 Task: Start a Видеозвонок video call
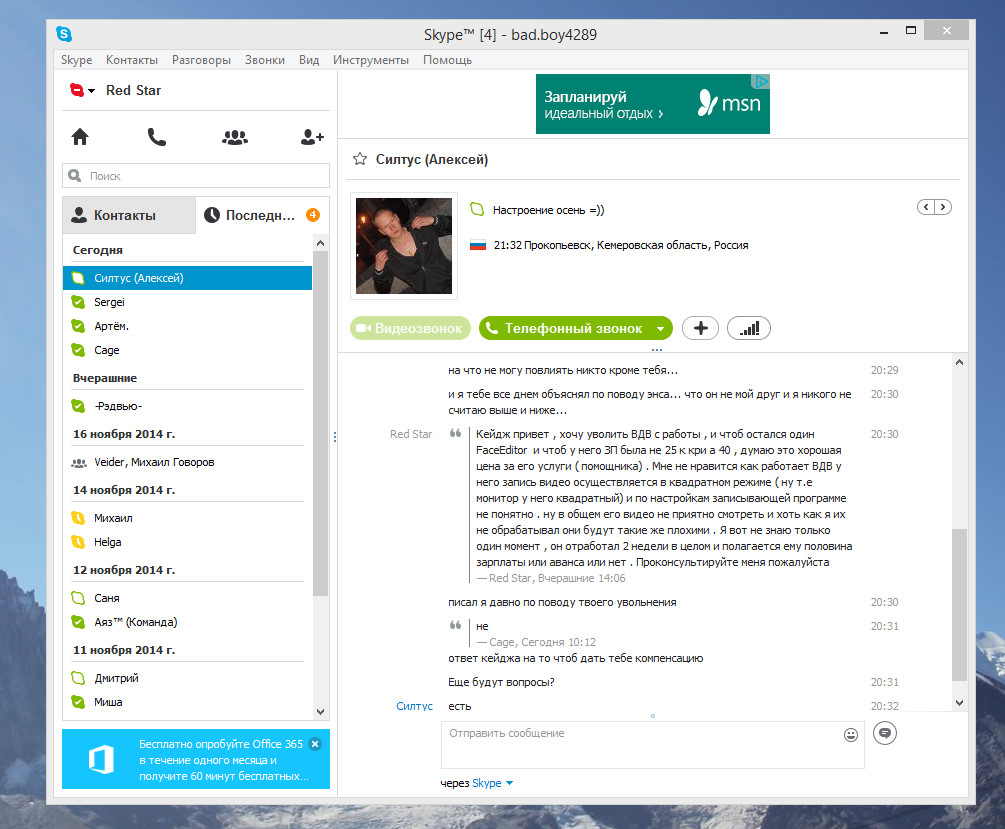410,328
